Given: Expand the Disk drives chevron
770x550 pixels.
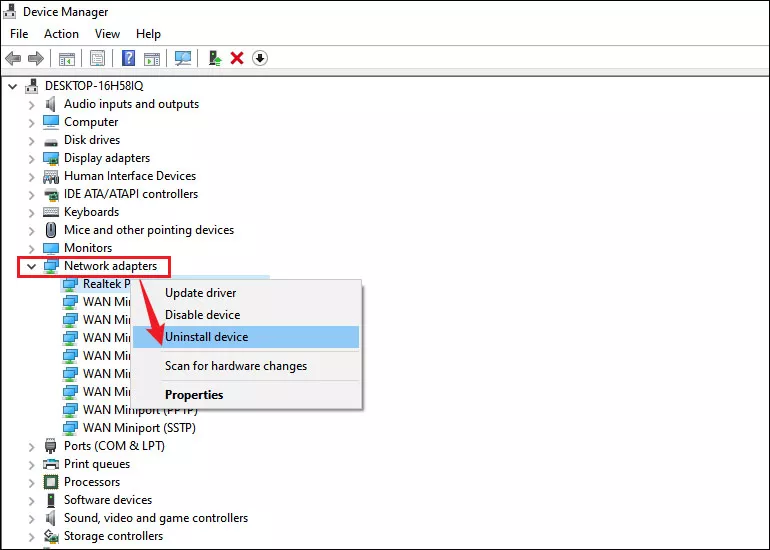Looking at the screenshot, I should [x=32, y=141].
